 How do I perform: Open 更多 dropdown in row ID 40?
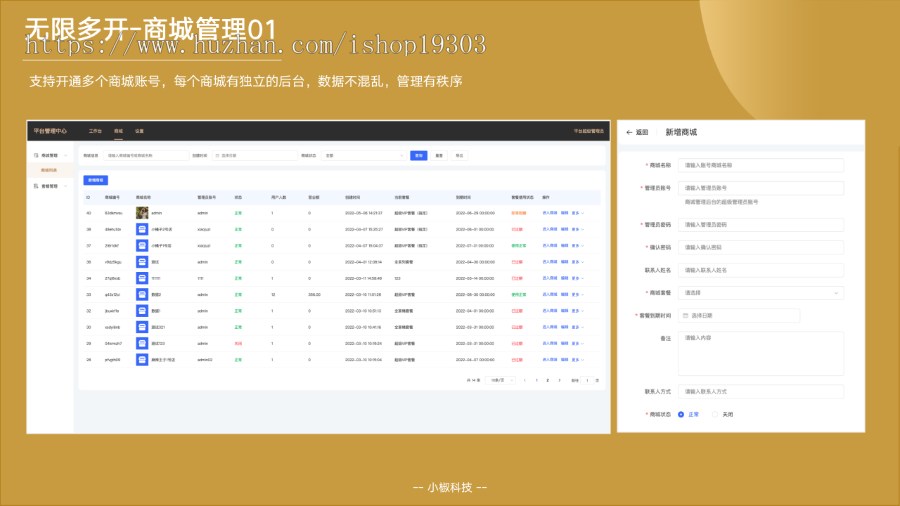577,213
